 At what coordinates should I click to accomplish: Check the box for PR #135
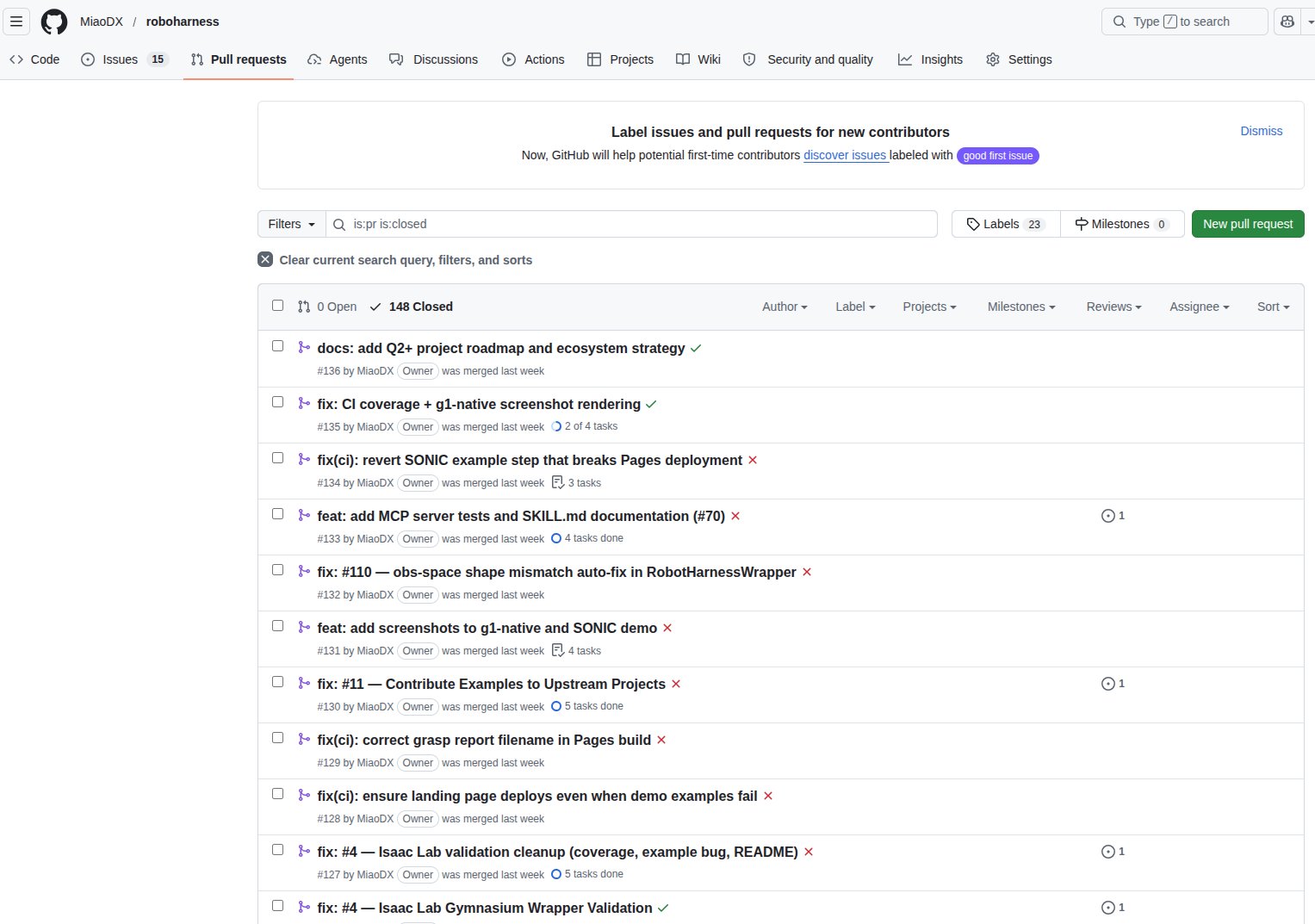point(277,401)
